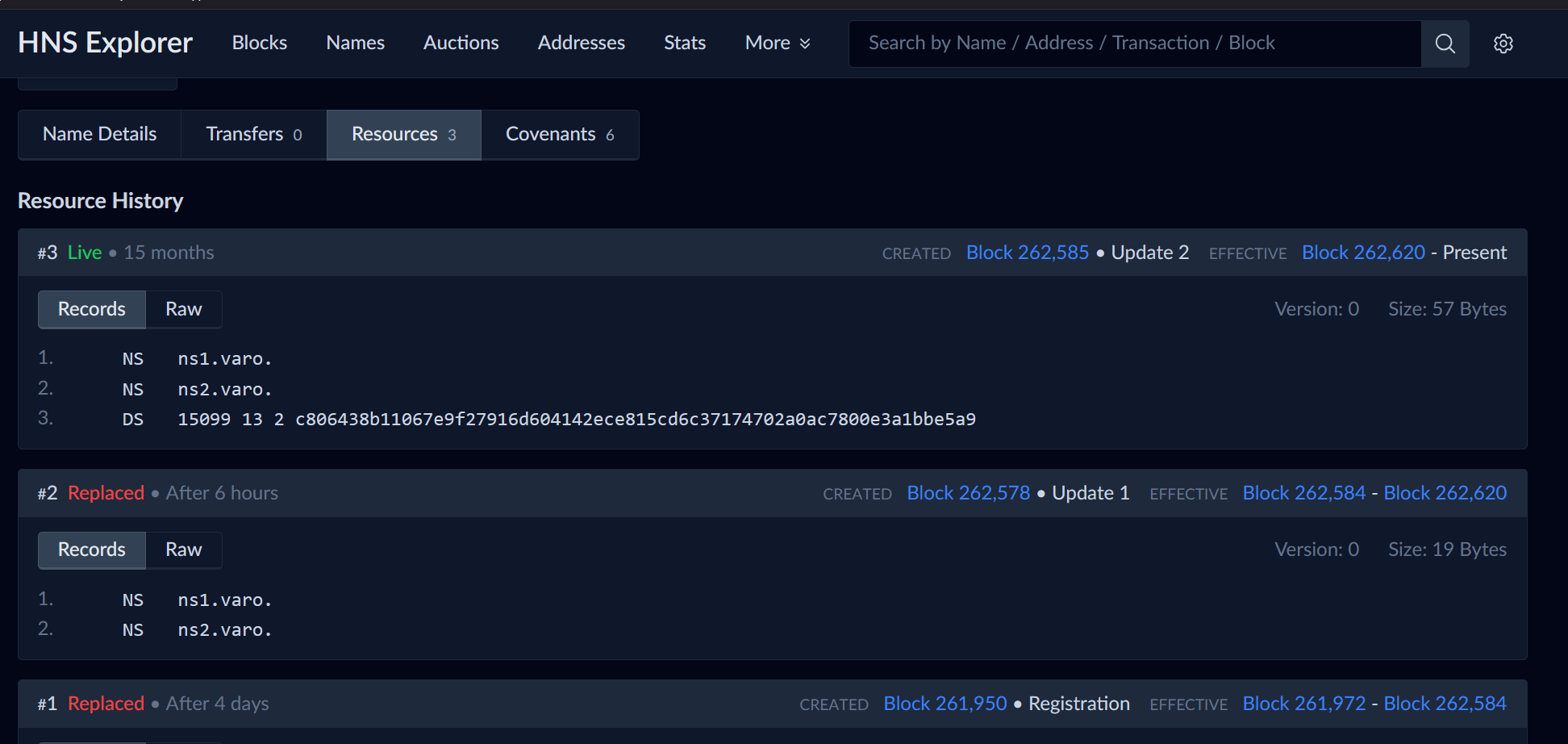The width and height of the screenshot is (1568, 744).
Task: Switch to the Name Details tab
Action: 100,135
